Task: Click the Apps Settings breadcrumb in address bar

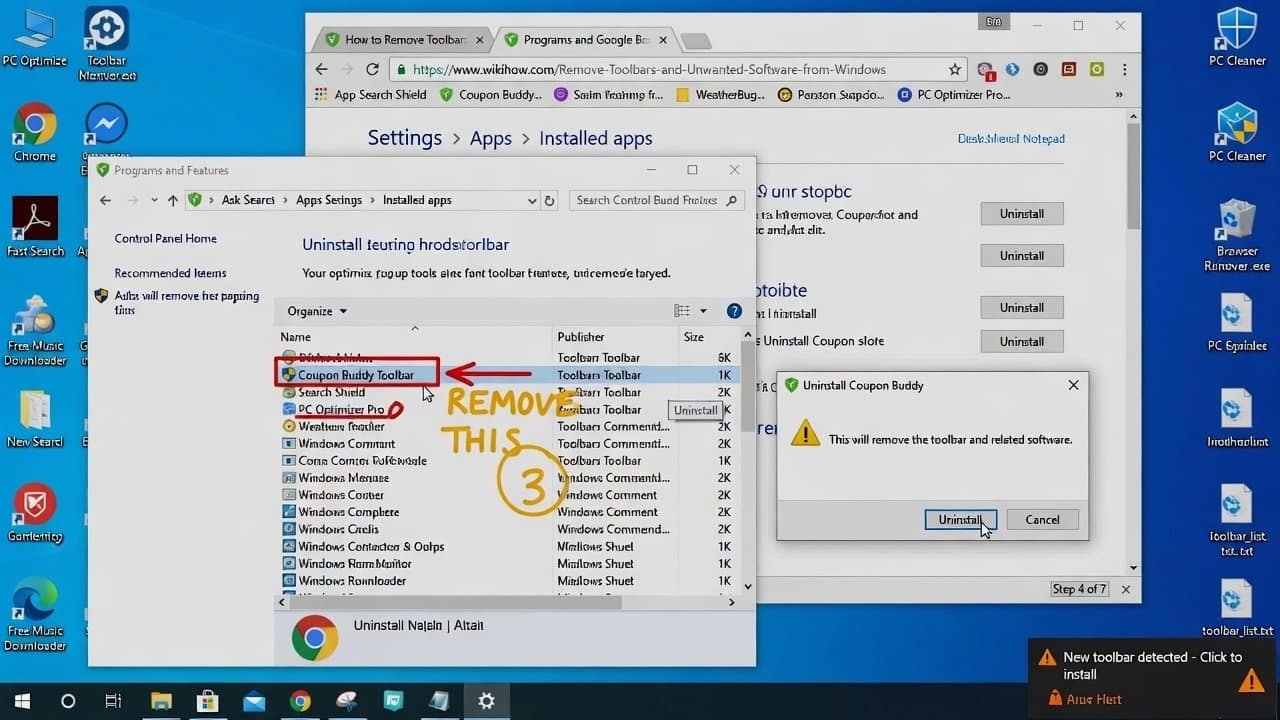Action: 329,200
